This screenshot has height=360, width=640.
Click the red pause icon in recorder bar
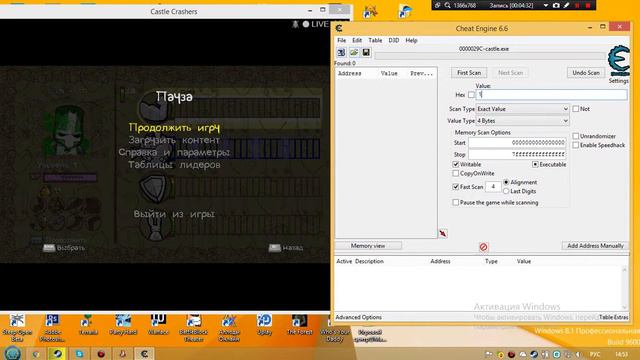point(577,5)
